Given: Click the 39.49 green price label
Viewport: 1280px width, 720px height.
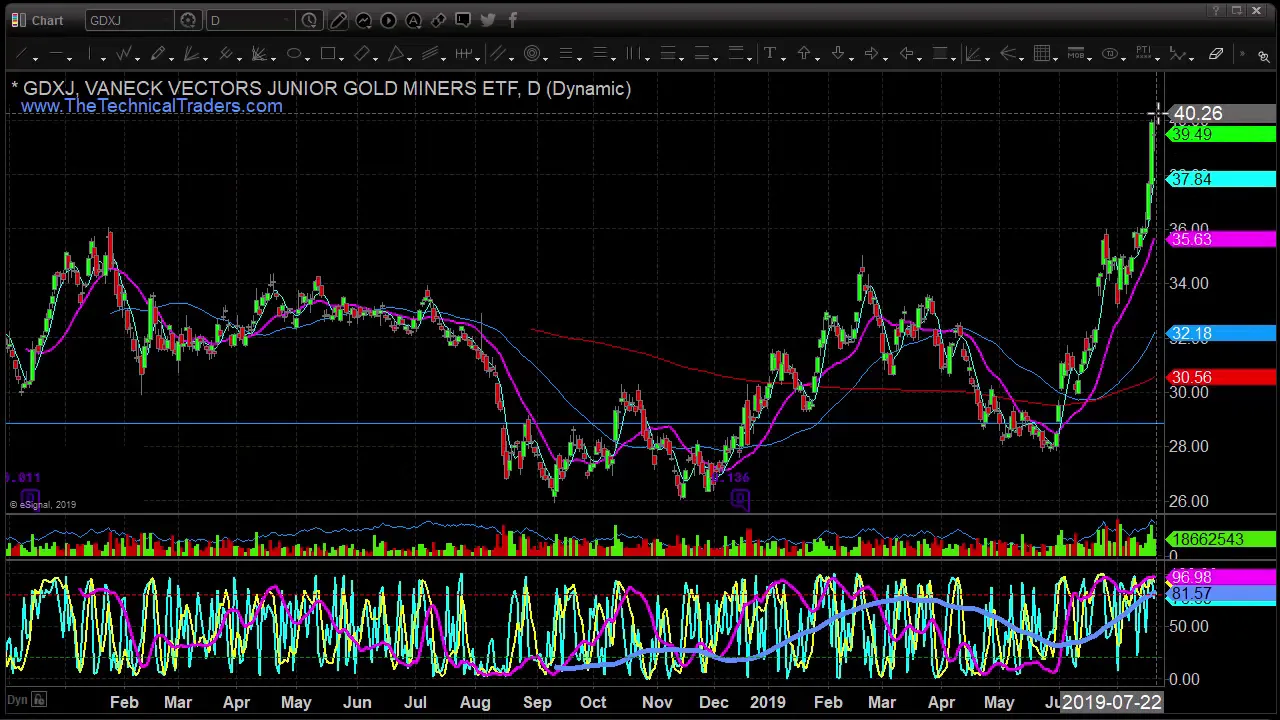Looking at the screenshot, I should click(x=1221, y=134).
